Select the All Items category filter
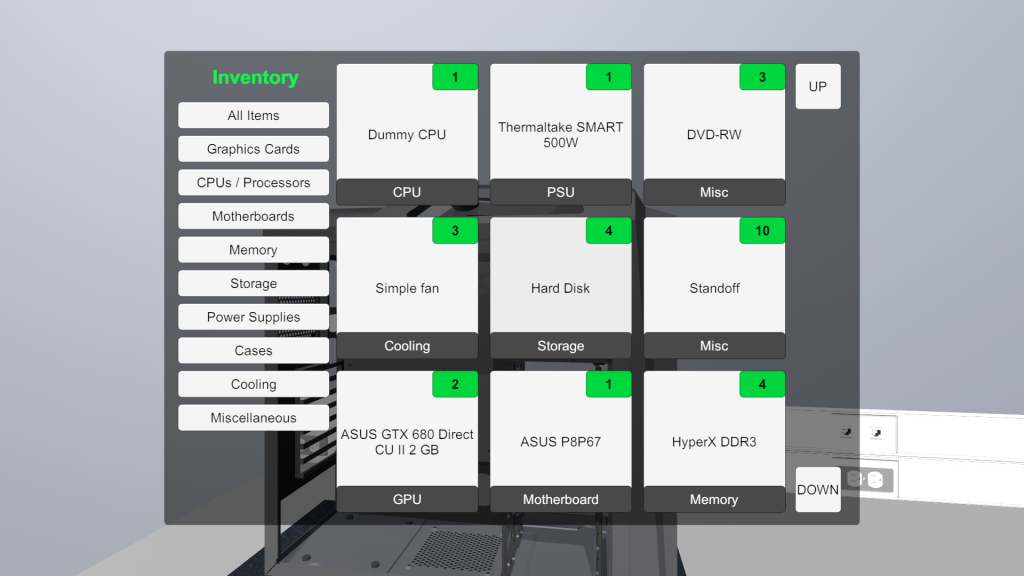This screenshot has height=576, width=1024. (x=253, y=116)
